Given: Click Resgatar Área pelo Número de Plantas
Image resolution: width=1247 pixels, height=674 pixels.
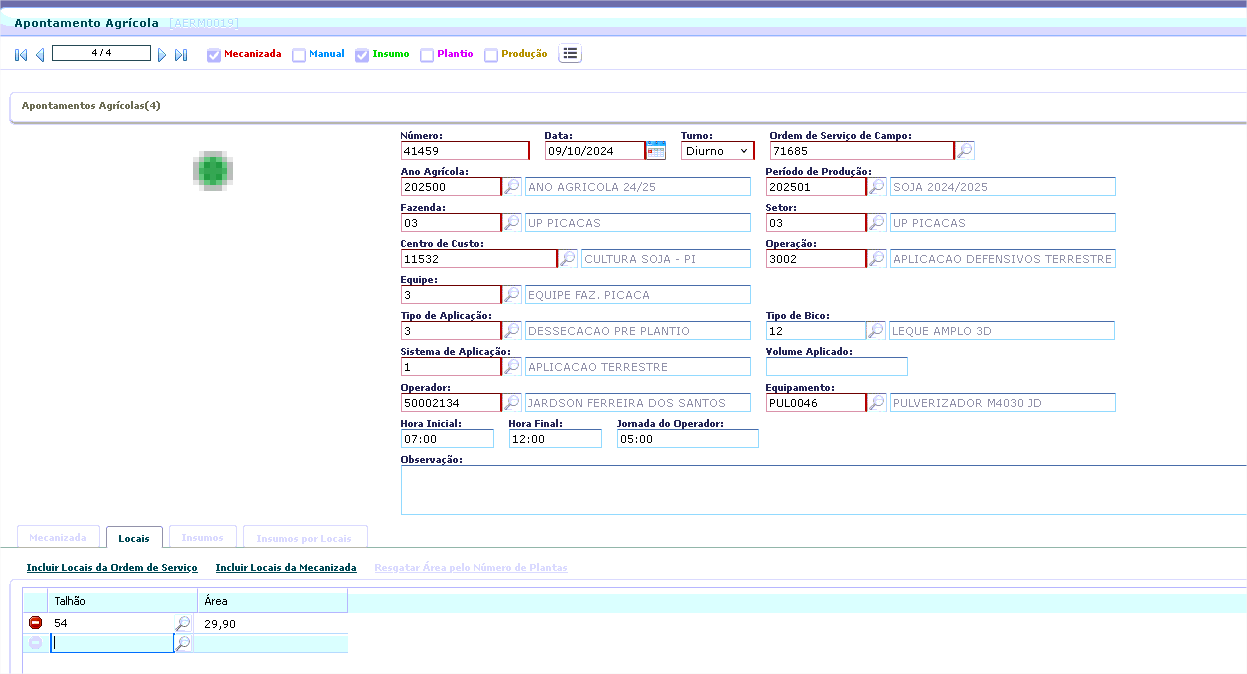Looking at the screenshot, I should [x=471, y=568].
